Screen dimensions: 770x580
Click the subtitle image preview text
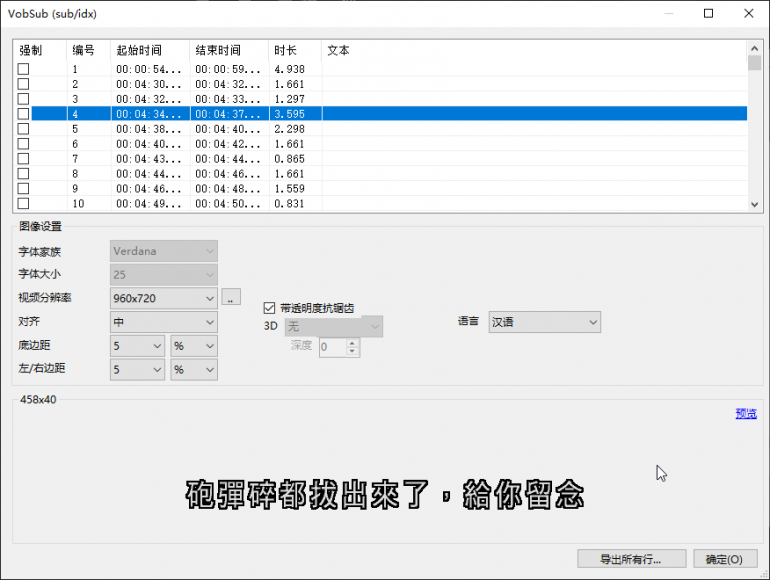[385, 494]
